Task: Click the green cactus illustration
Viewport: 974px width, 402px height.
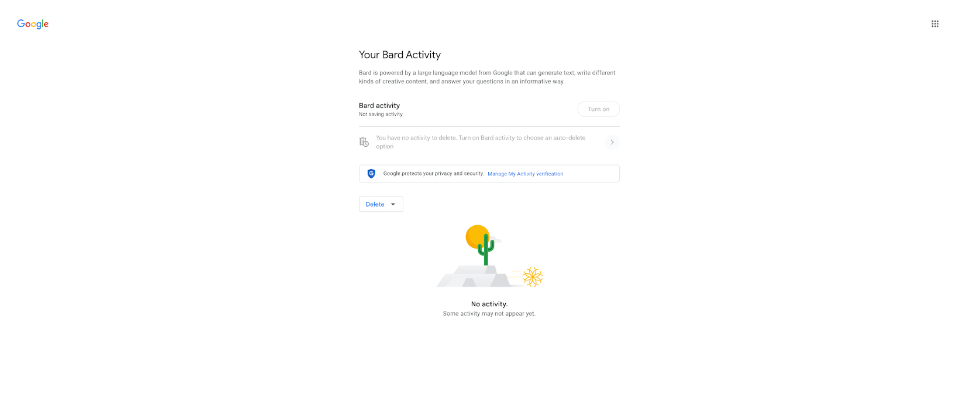Action: [486, 249]
